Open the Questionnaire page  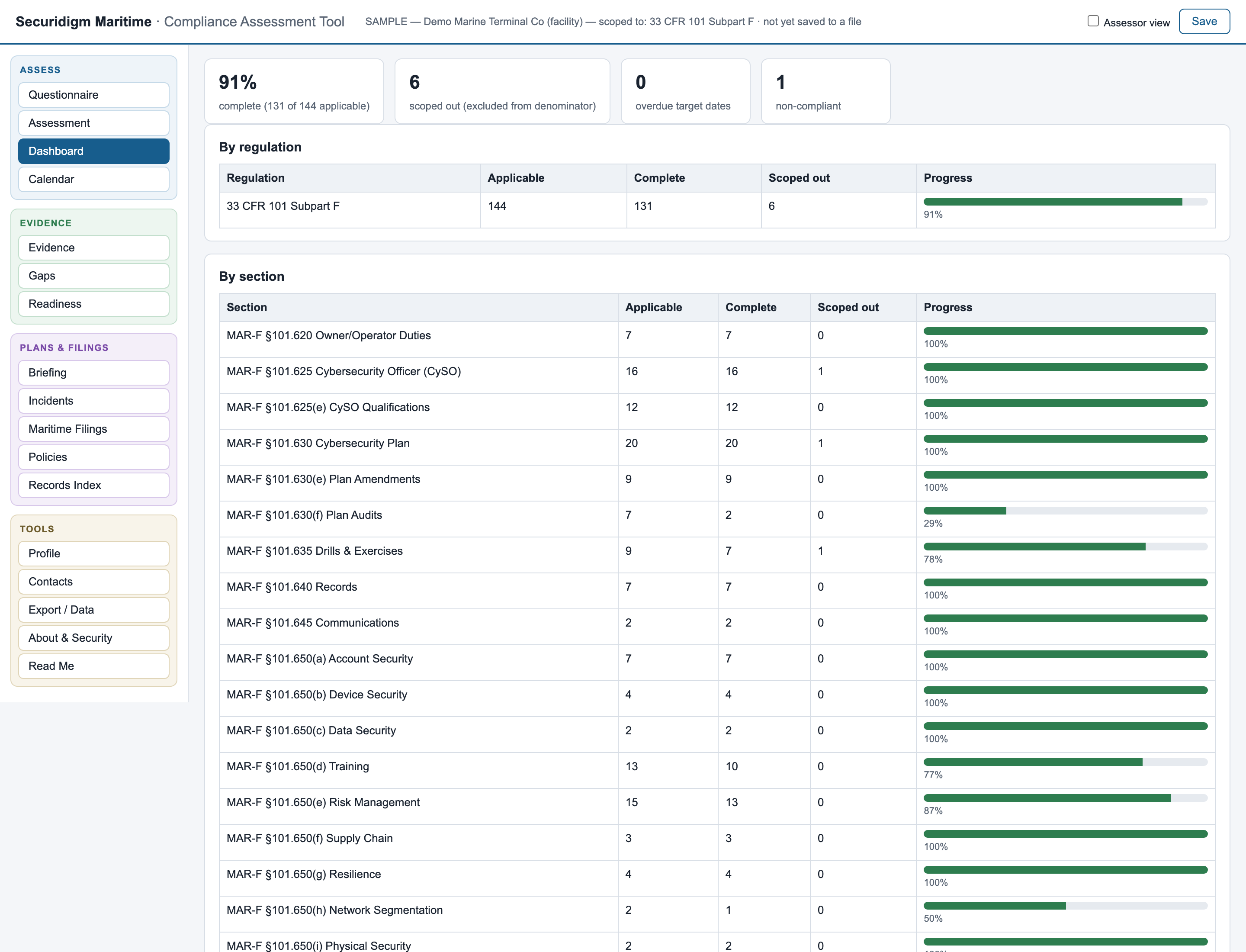click(x=93, y=95)
